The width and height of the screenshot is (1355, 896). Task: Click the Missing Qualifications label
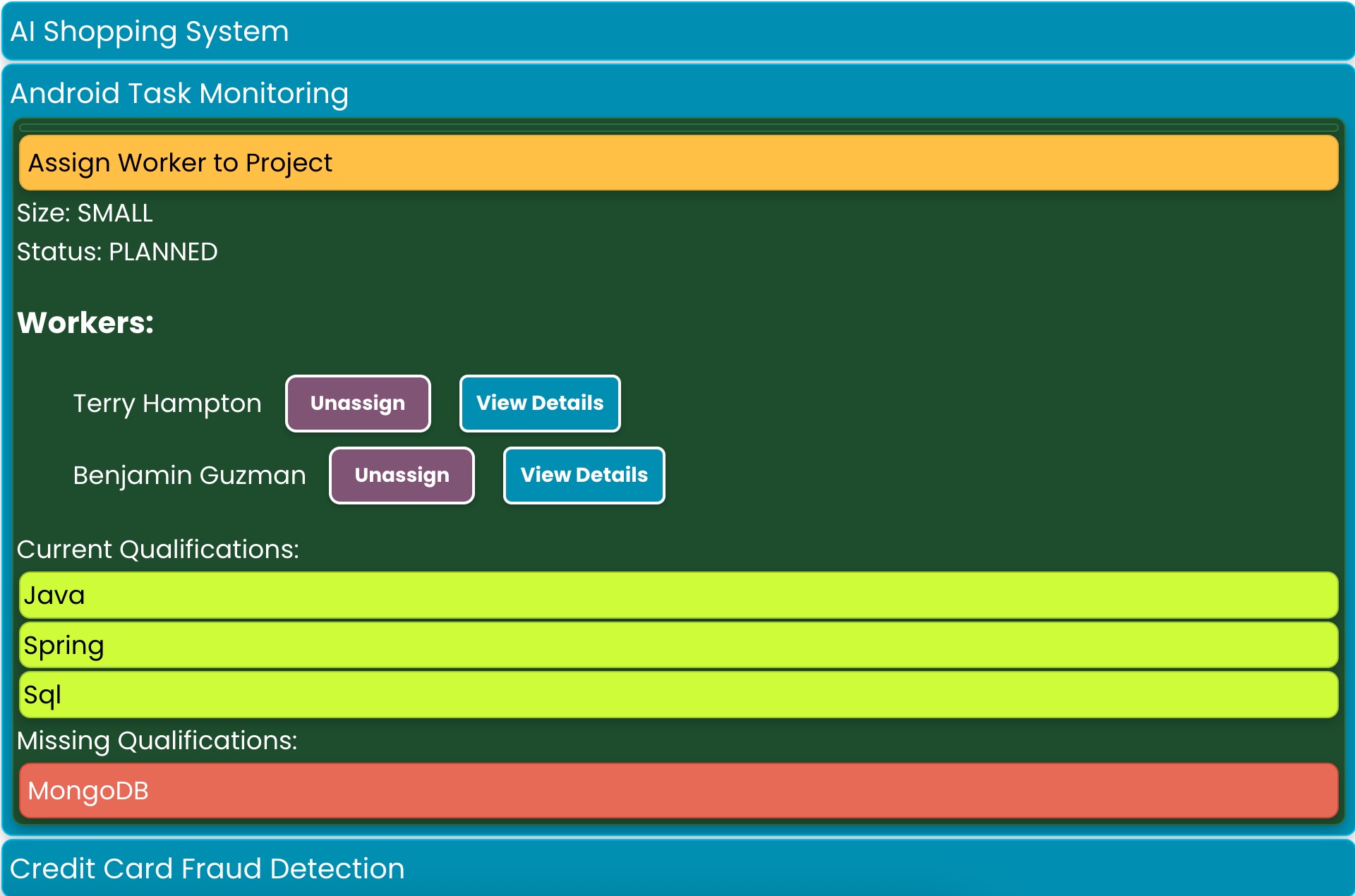pos(157,741)
